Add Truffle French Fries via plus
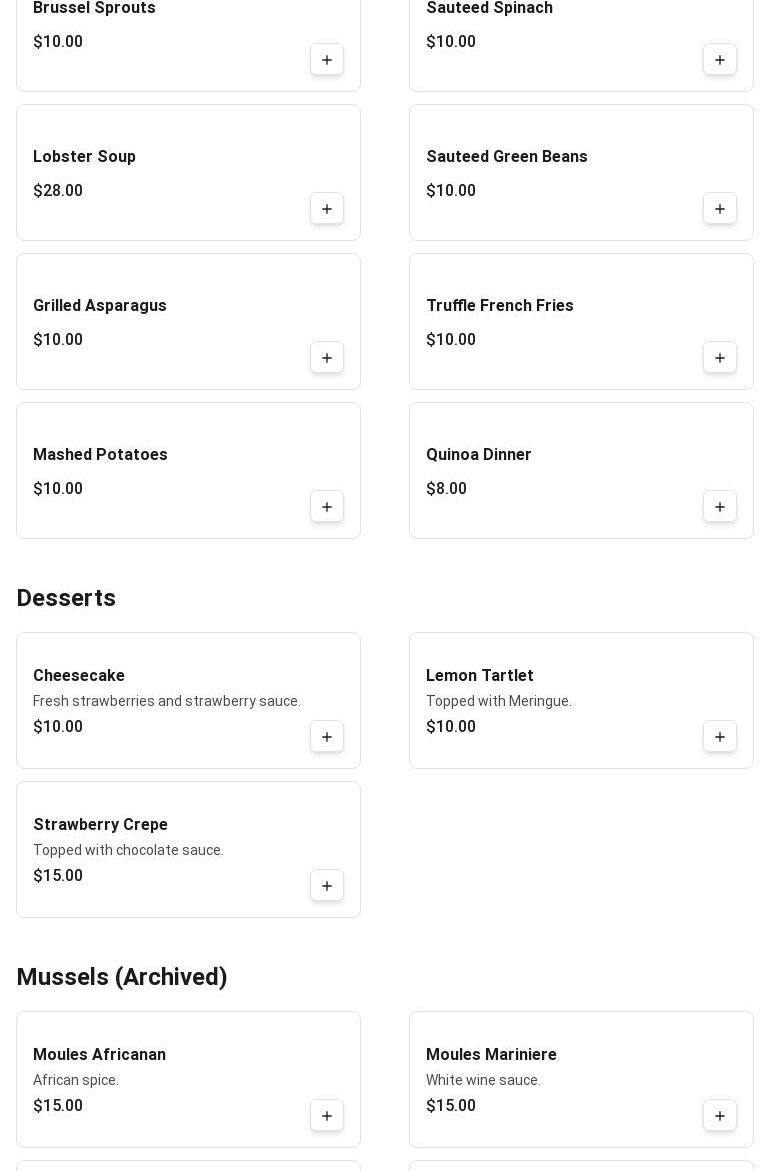The width and height of the screenshot is (770, 1171). point(720,358)
